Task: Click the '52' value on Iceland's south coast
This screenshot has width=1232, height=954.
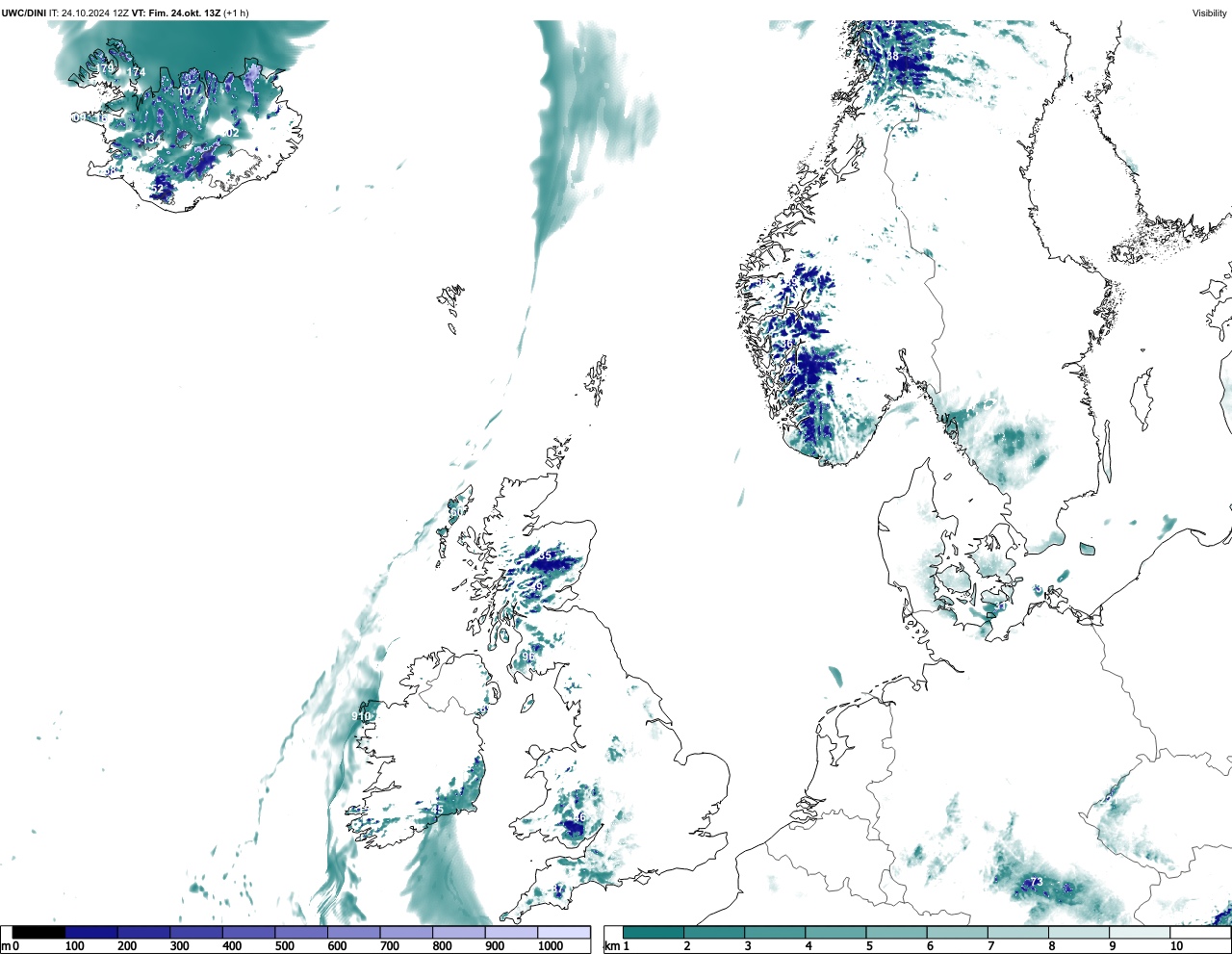Action: 157,189
